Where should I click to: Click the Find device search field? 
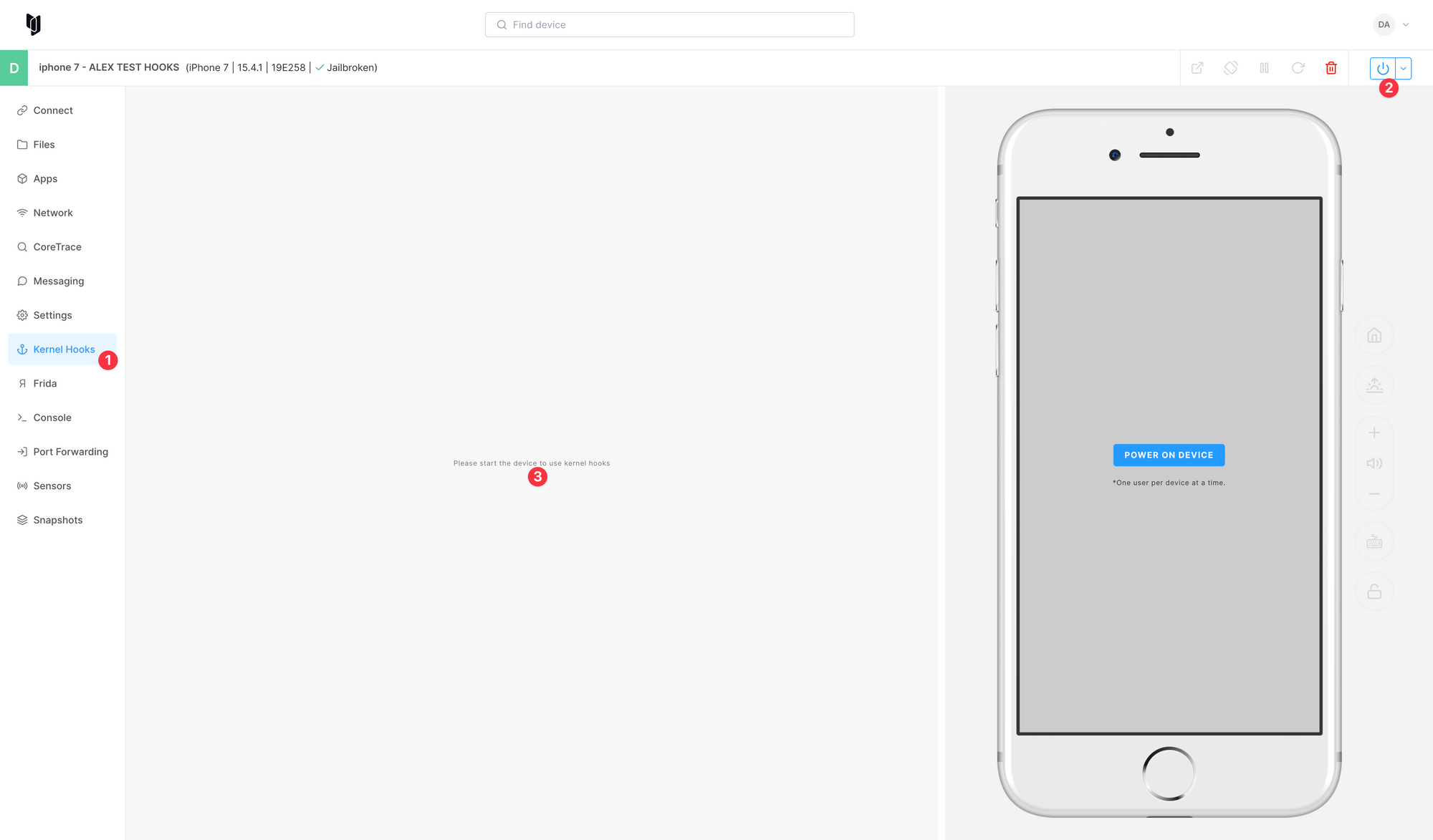pyautogui.click(x=669, y=24)
